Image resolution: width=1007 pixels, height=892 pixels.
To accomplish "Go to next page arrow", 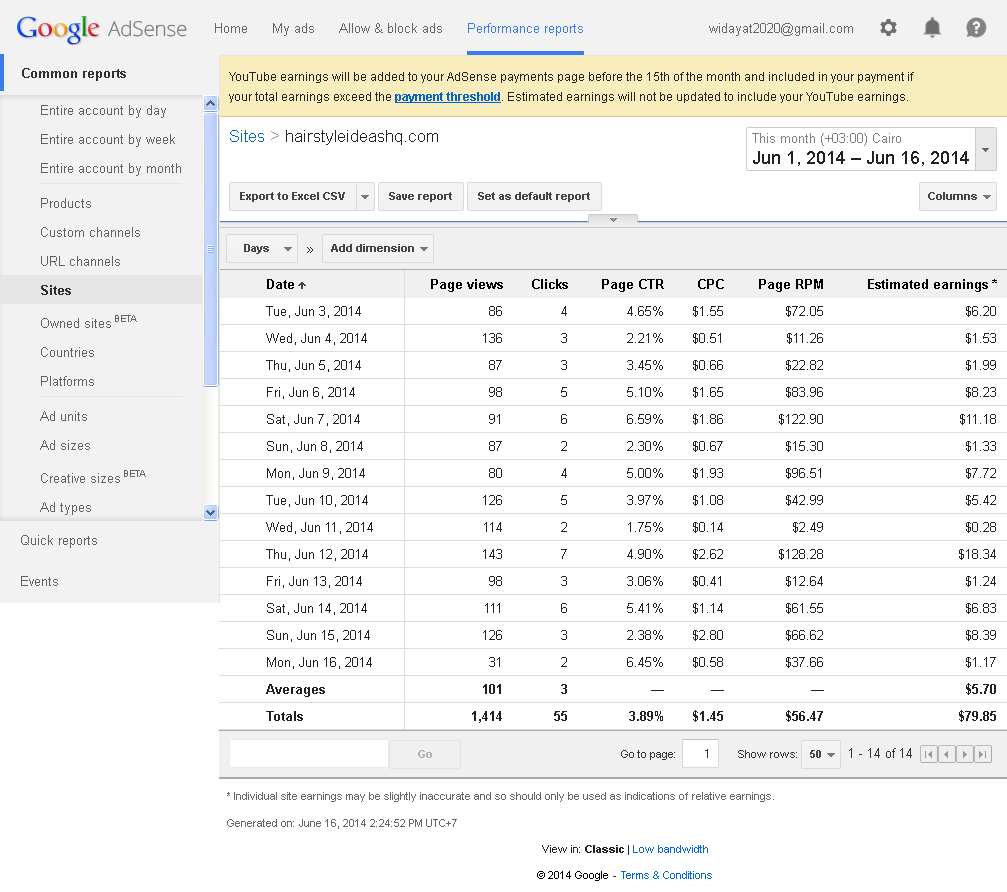I will pos(965,755).
